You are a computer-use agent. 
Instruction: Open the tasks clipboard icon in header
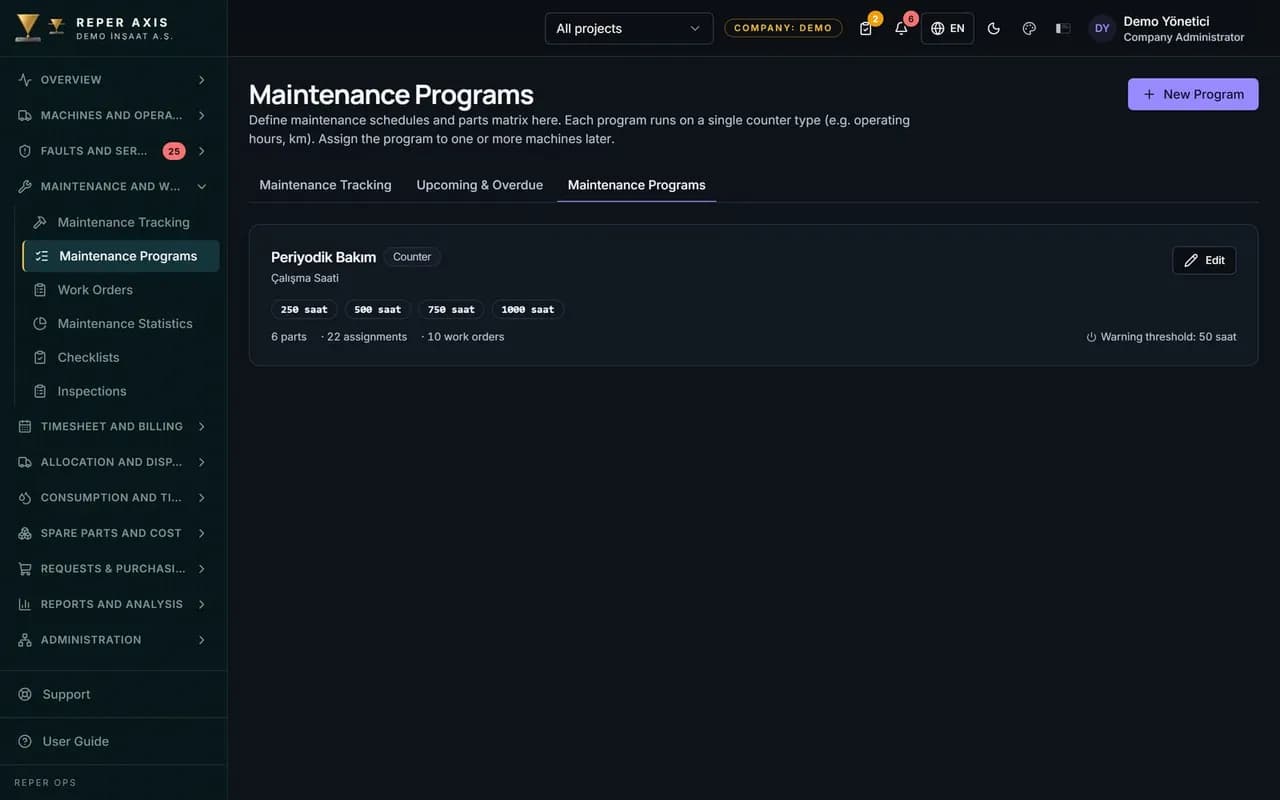point(866,28)
